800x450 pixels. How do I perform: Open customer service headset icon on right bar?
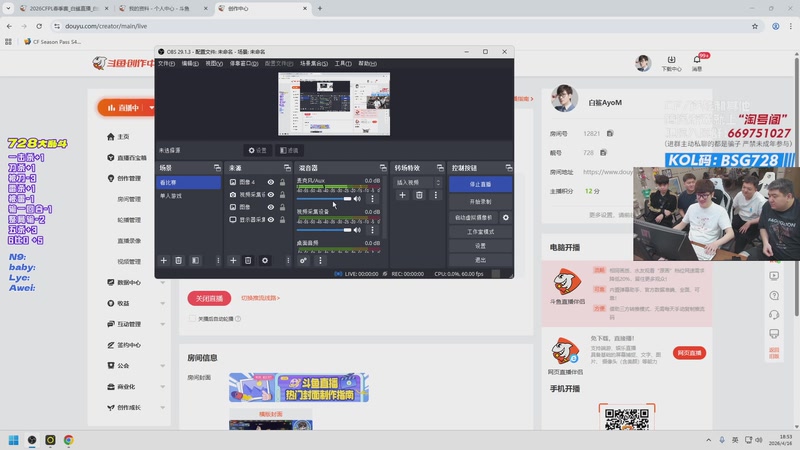(774, 314)
